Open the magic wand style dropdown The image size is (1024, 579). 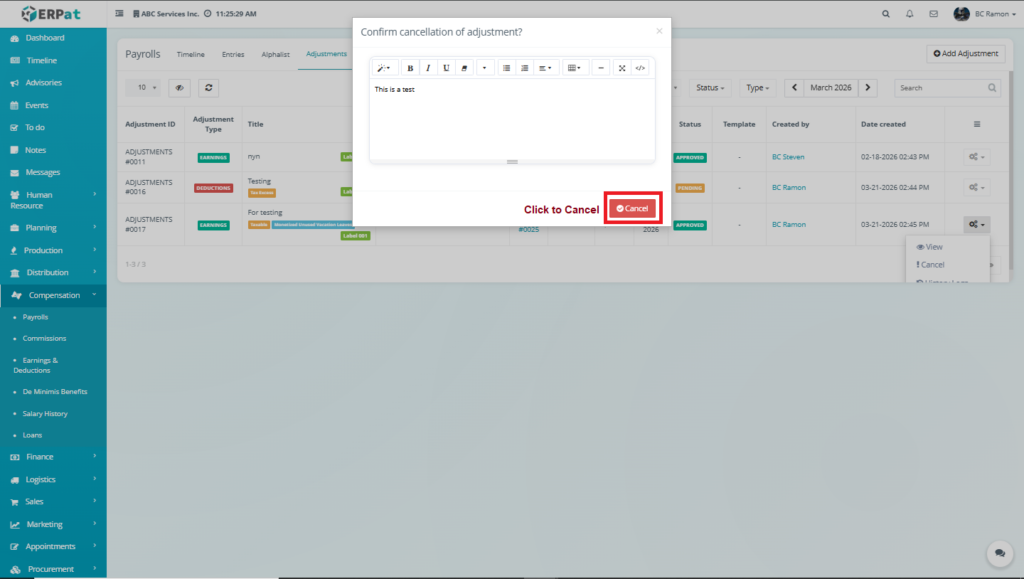click(384, 68)
